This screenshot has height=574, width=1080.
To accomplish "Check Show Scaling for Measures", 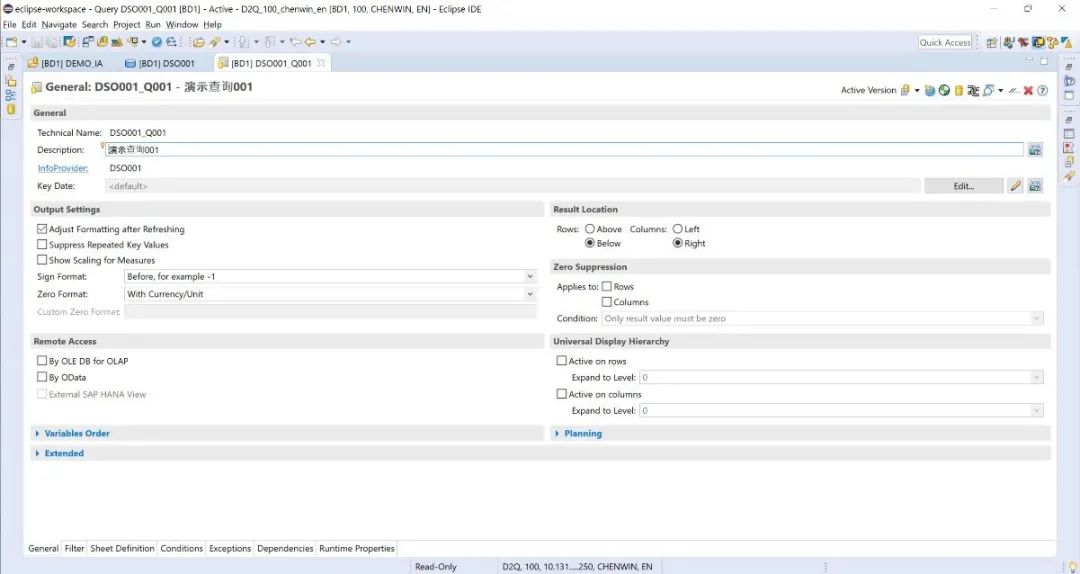I will pos(42,260).
